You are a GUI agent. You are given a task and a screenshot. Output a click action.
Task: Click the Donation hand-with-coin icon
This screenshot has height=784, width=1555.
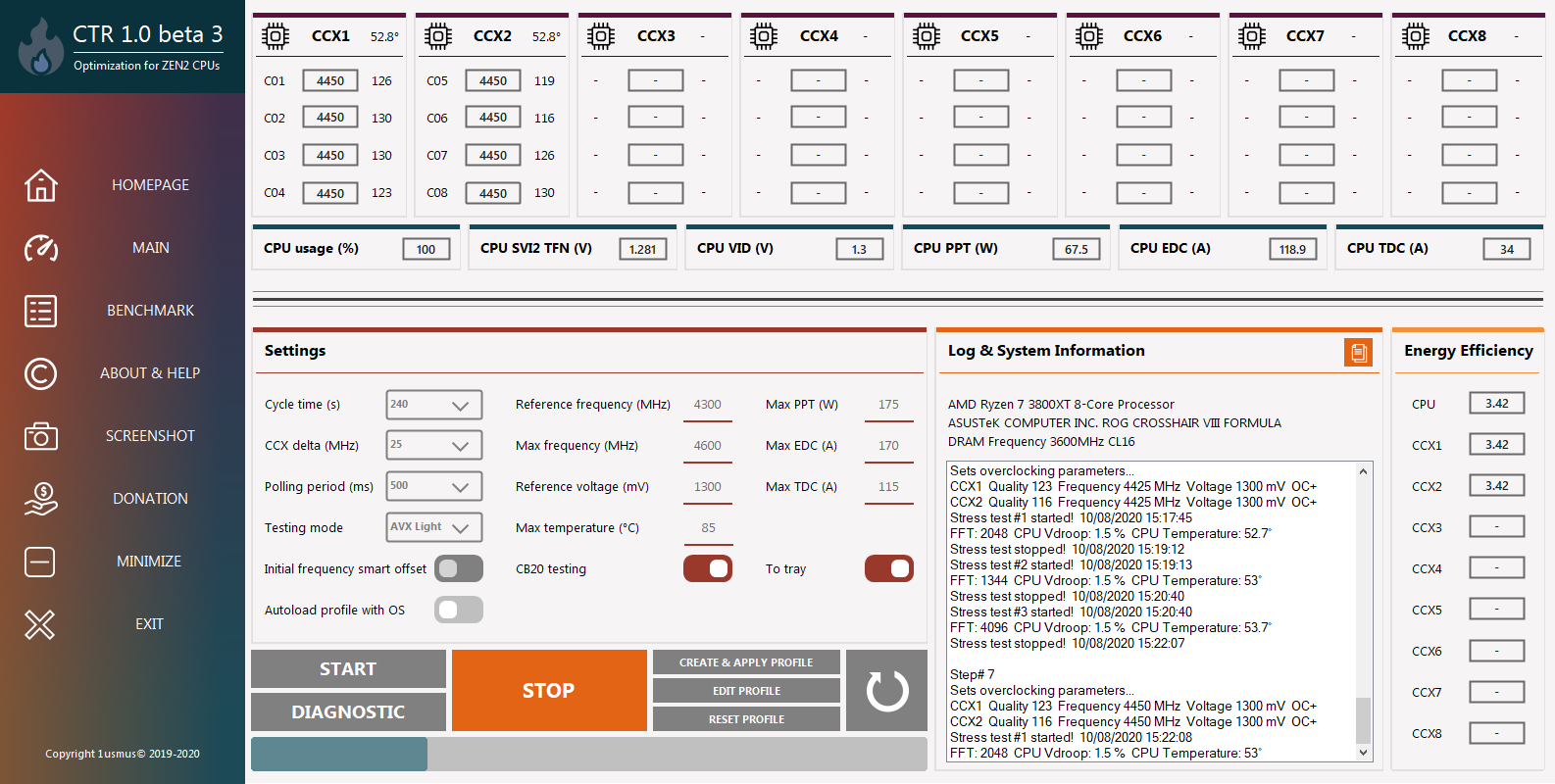[40, 499]
